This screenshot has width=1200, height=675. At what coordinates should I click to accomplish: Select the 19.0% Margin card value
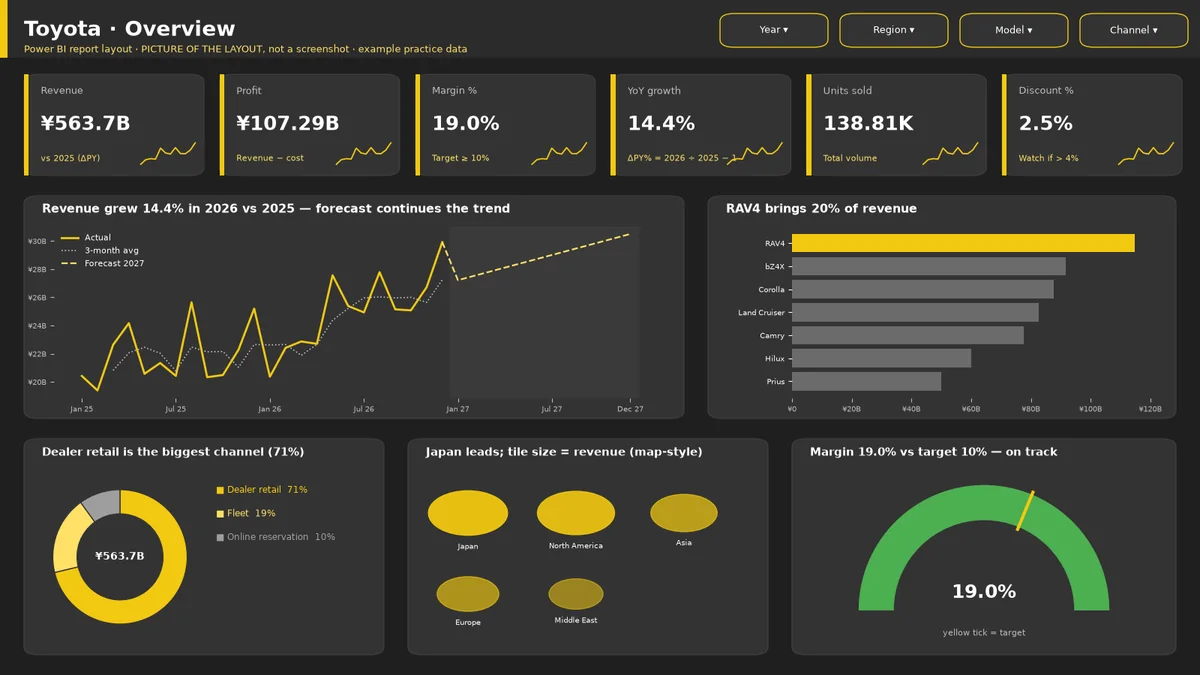[465, 124]
